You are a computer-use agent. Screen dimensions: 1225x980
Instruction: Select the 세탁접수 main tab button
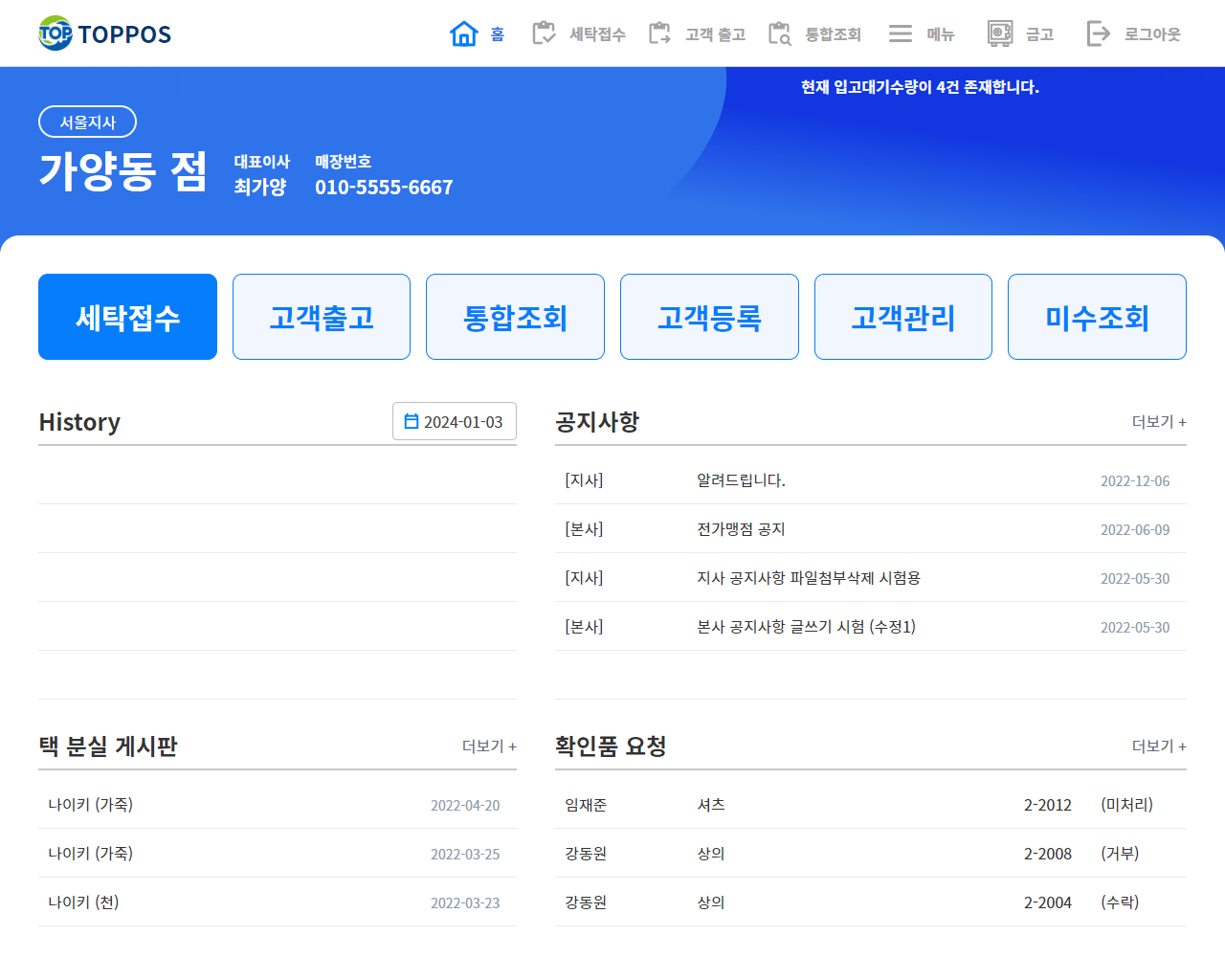(x=127, y=317)
